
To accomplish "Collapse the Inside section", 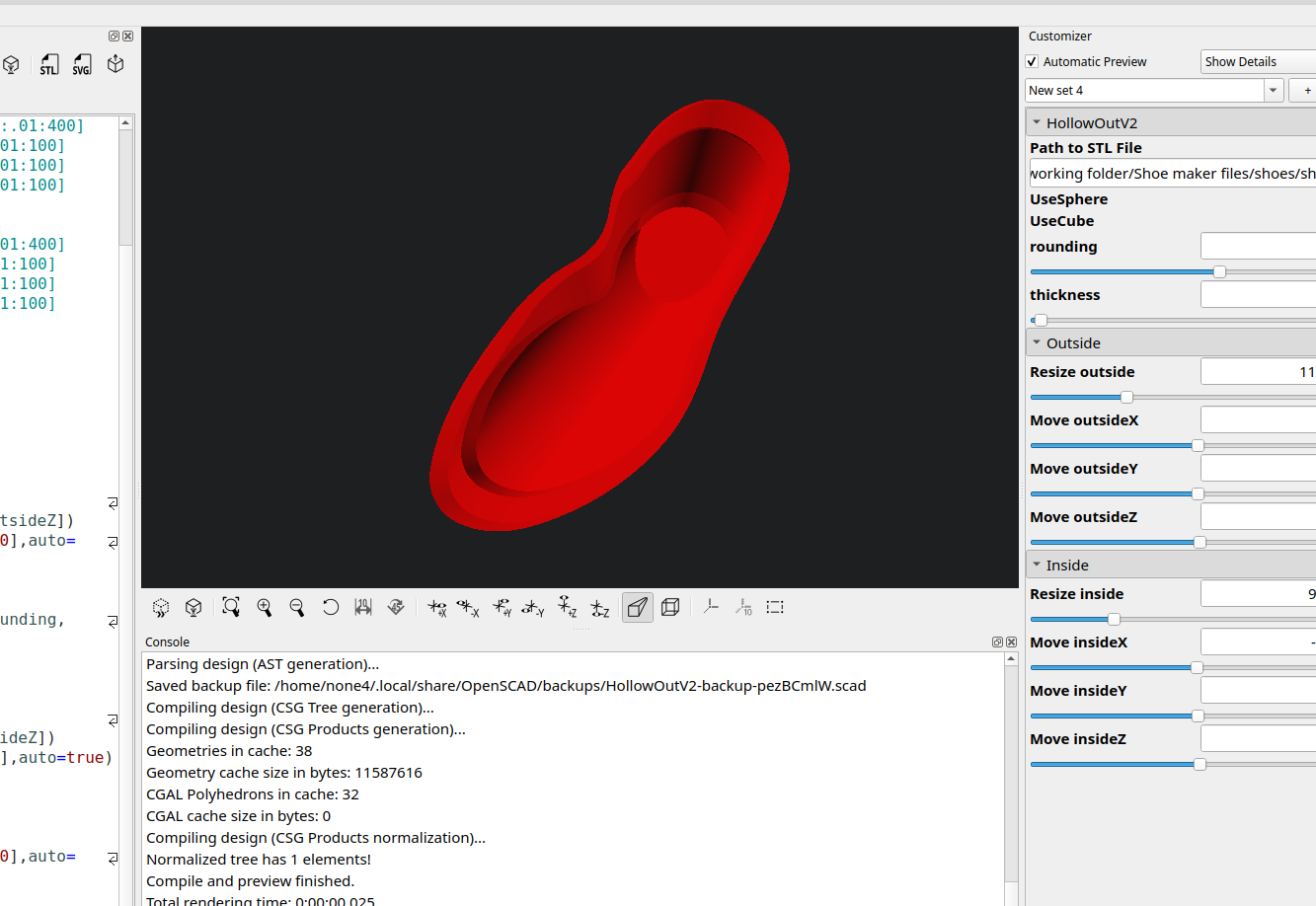I will (x=1037, y=565).
